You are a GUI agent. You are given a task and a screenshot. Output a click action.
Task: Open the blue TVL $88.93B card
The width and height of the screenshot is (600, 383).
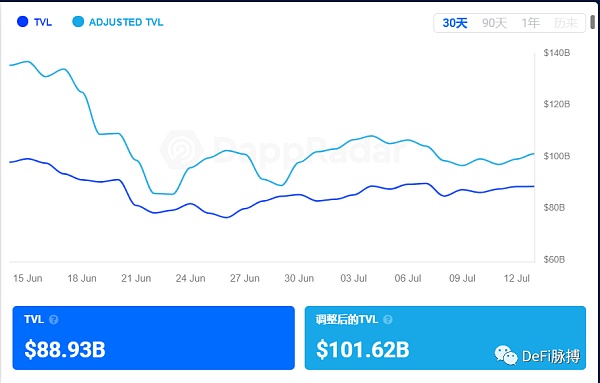pyautogui.click(x=153, y=338)
